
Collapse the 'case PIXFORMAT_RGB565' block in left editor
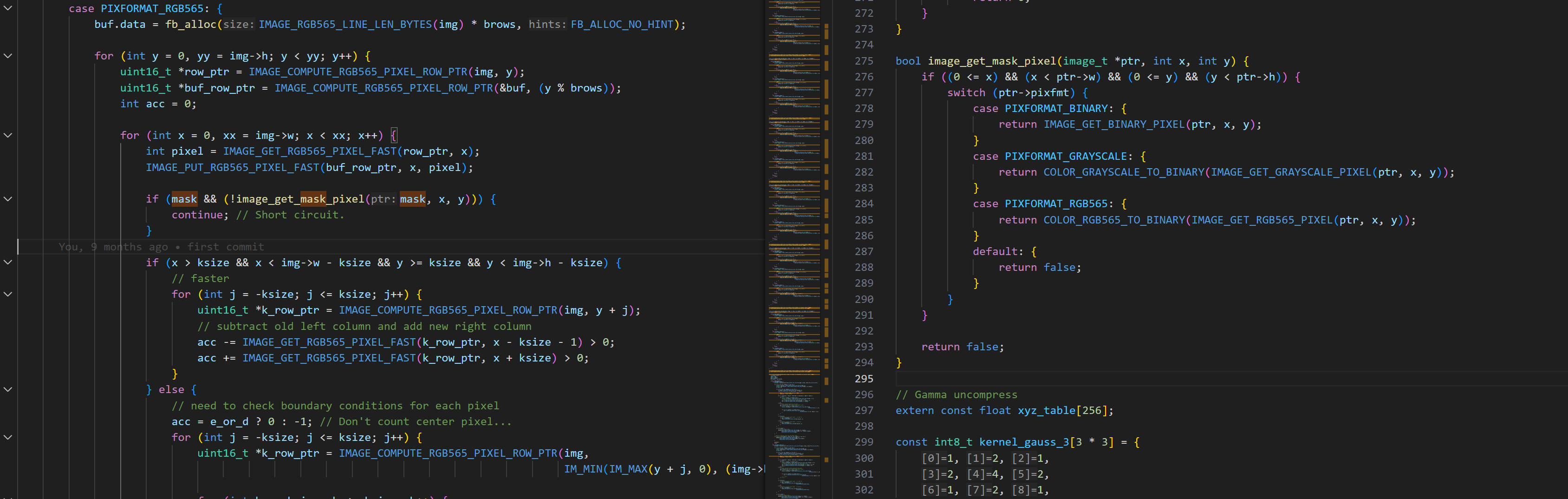pyautogui.click(x=8, y=8)
